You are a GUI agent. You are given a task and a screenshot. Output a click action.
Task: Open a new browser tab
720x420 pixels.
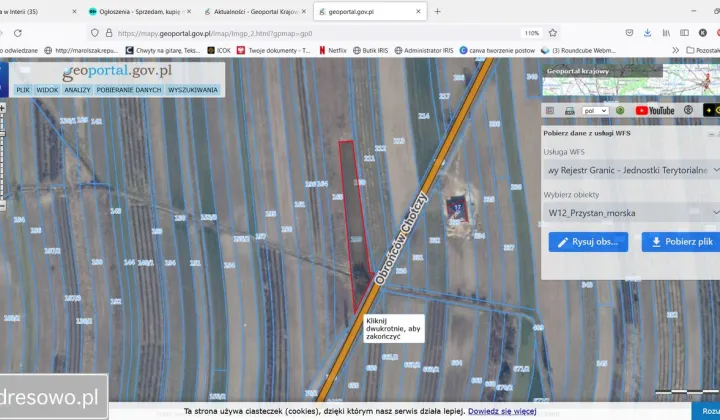point(437,11)
